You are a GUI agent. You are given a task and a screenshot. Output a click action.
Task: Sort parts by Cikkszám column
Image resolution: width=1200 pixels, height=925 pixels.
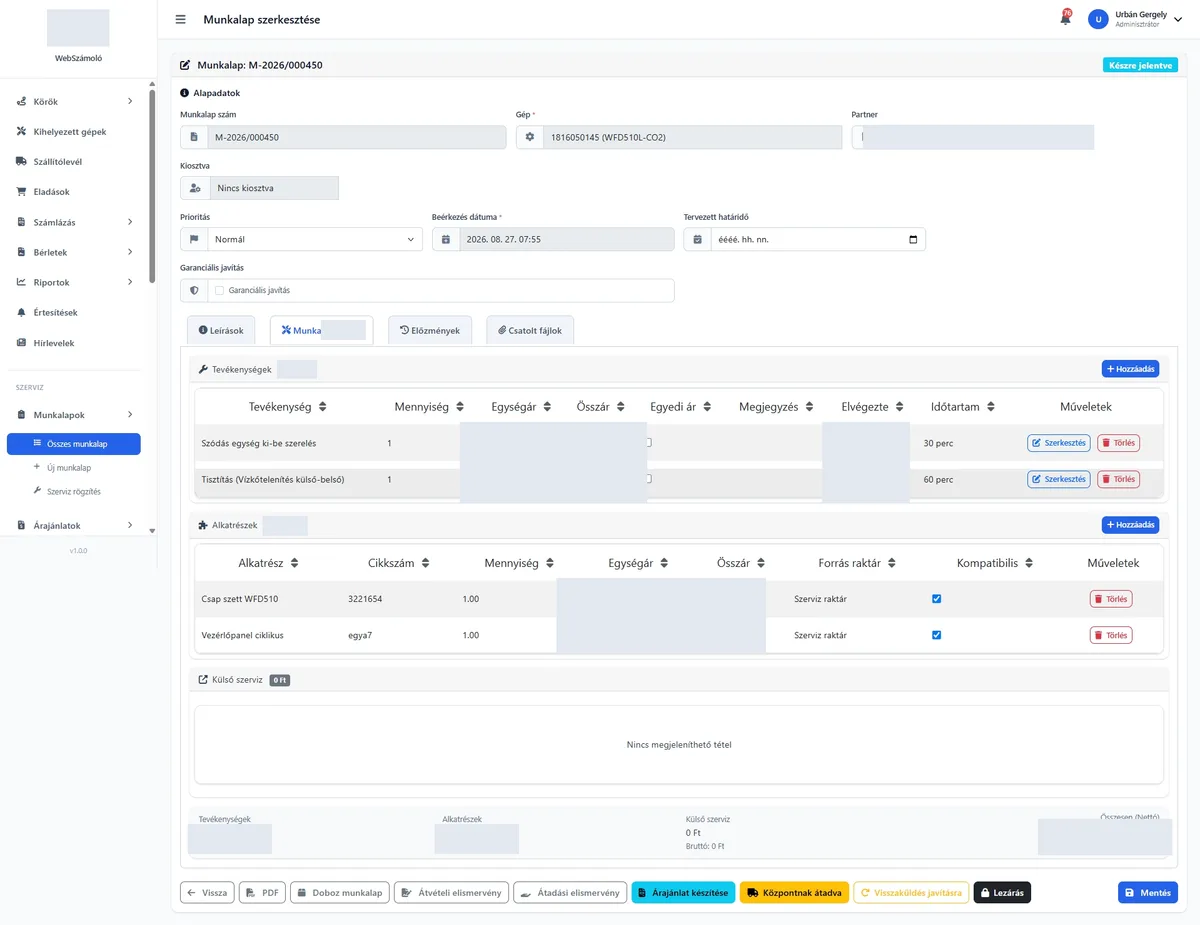(x=400, y=563)
